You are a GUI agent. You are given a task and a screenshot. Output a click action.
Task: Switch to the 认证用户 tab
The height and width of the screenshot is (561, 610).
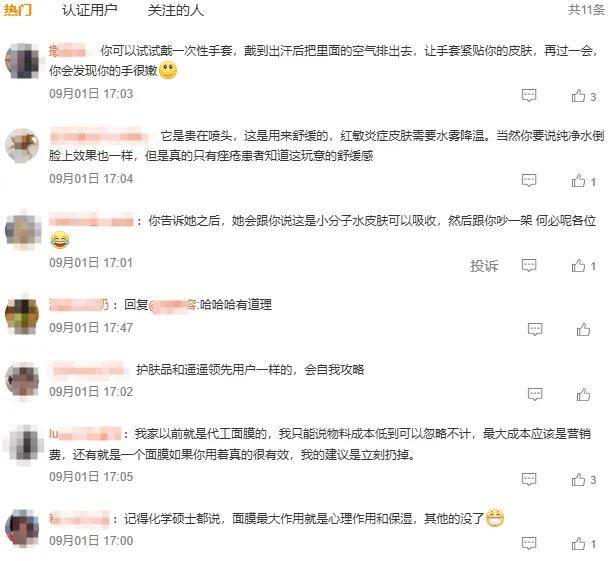point(89,10)
